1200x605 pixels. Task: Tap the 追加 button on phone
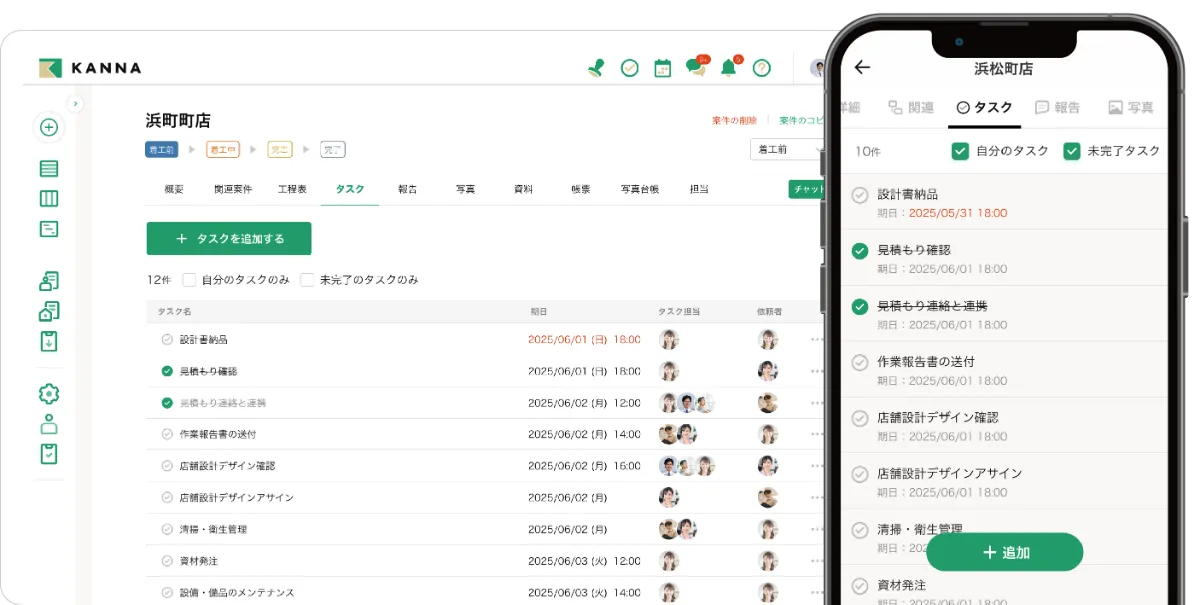pos(1004,552)
